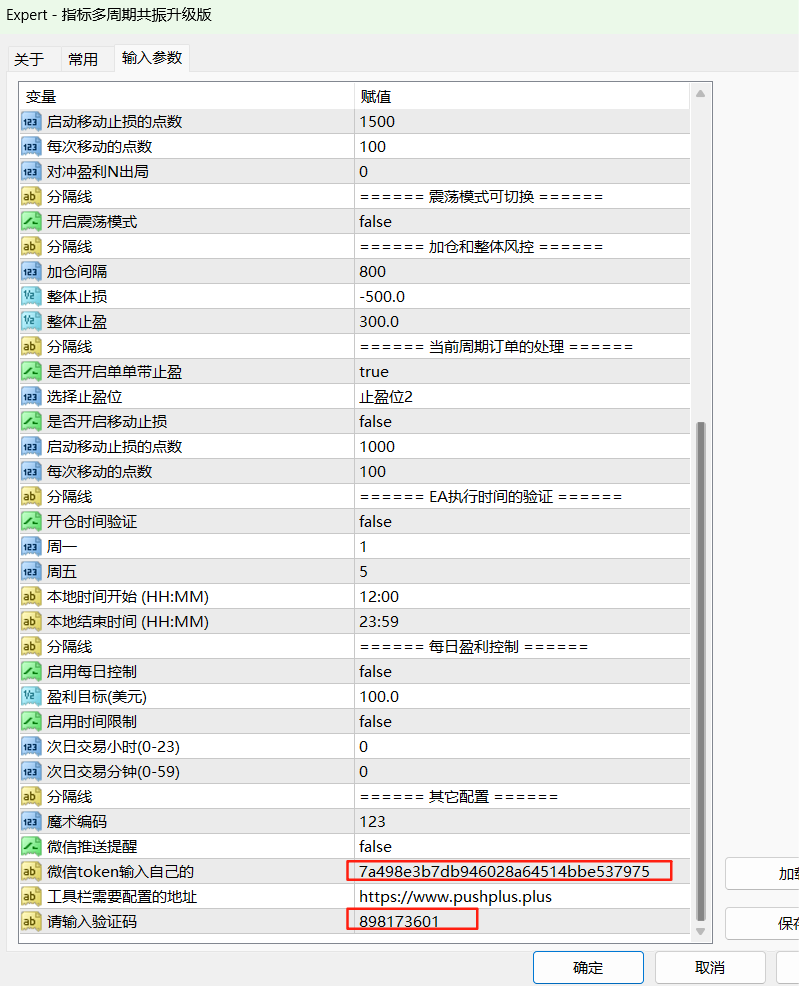Click the 取消 button
799x986 pixels.
click(710, 967)
